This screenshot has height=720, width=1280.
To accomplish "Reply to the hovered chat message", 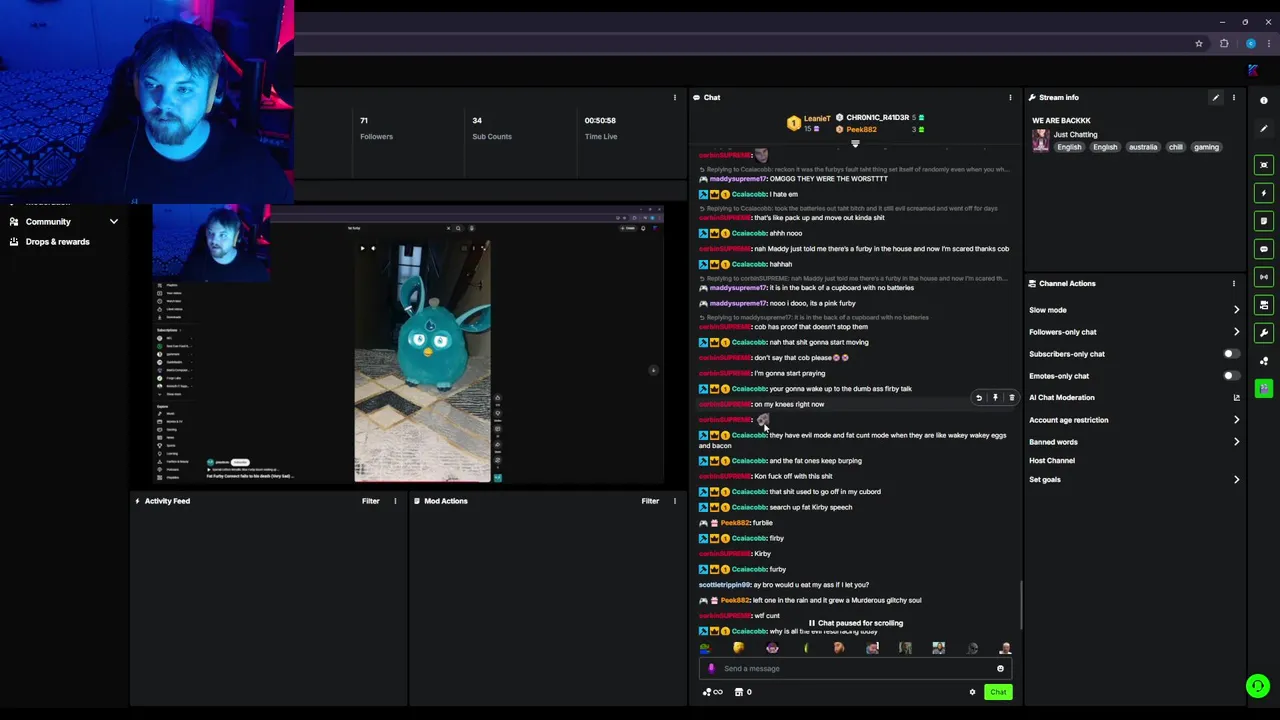I will point(979,398).
